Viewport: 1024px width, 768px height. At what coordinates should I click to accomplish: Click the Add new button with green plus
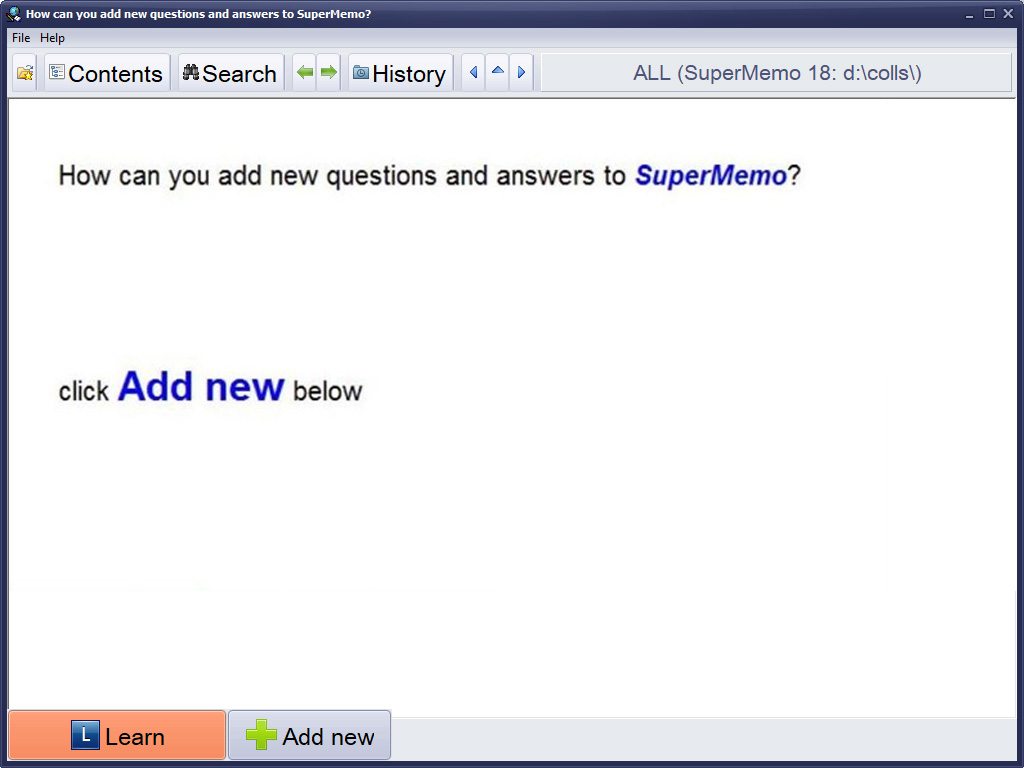[310, 737]
